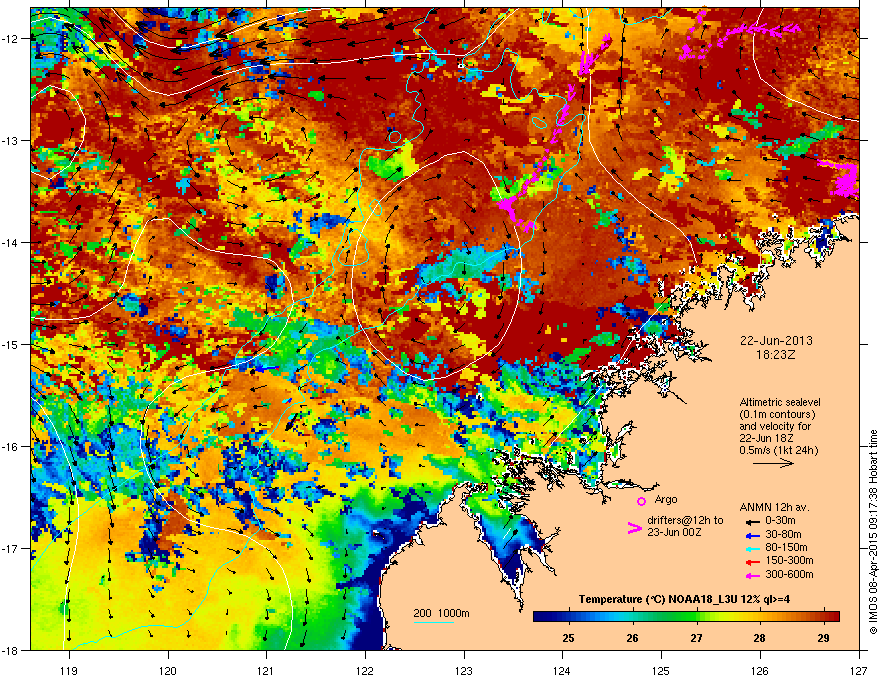Viewport: 880px width, 680px height.
Task: Click the temperature color bar
Action: click(x=686, y=616)
